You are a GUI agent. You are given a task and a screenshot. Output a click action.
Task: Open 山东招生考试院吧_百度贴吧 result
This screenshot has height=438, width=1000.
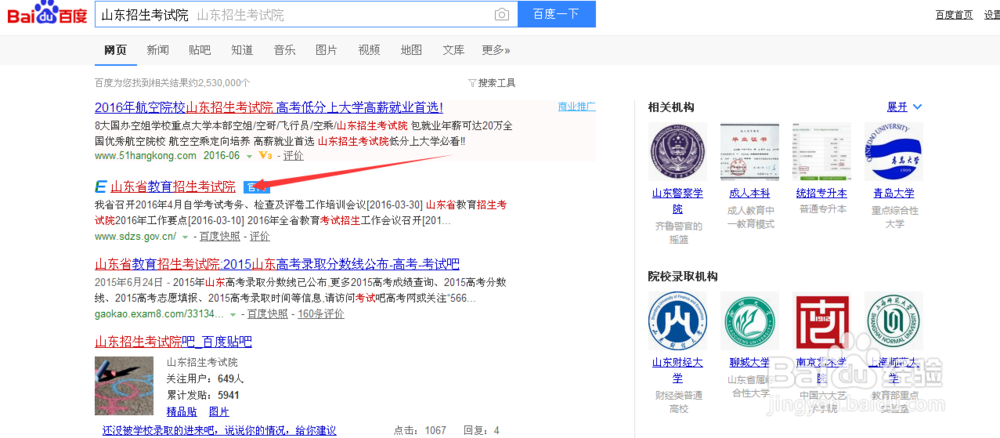click(173, 342)
